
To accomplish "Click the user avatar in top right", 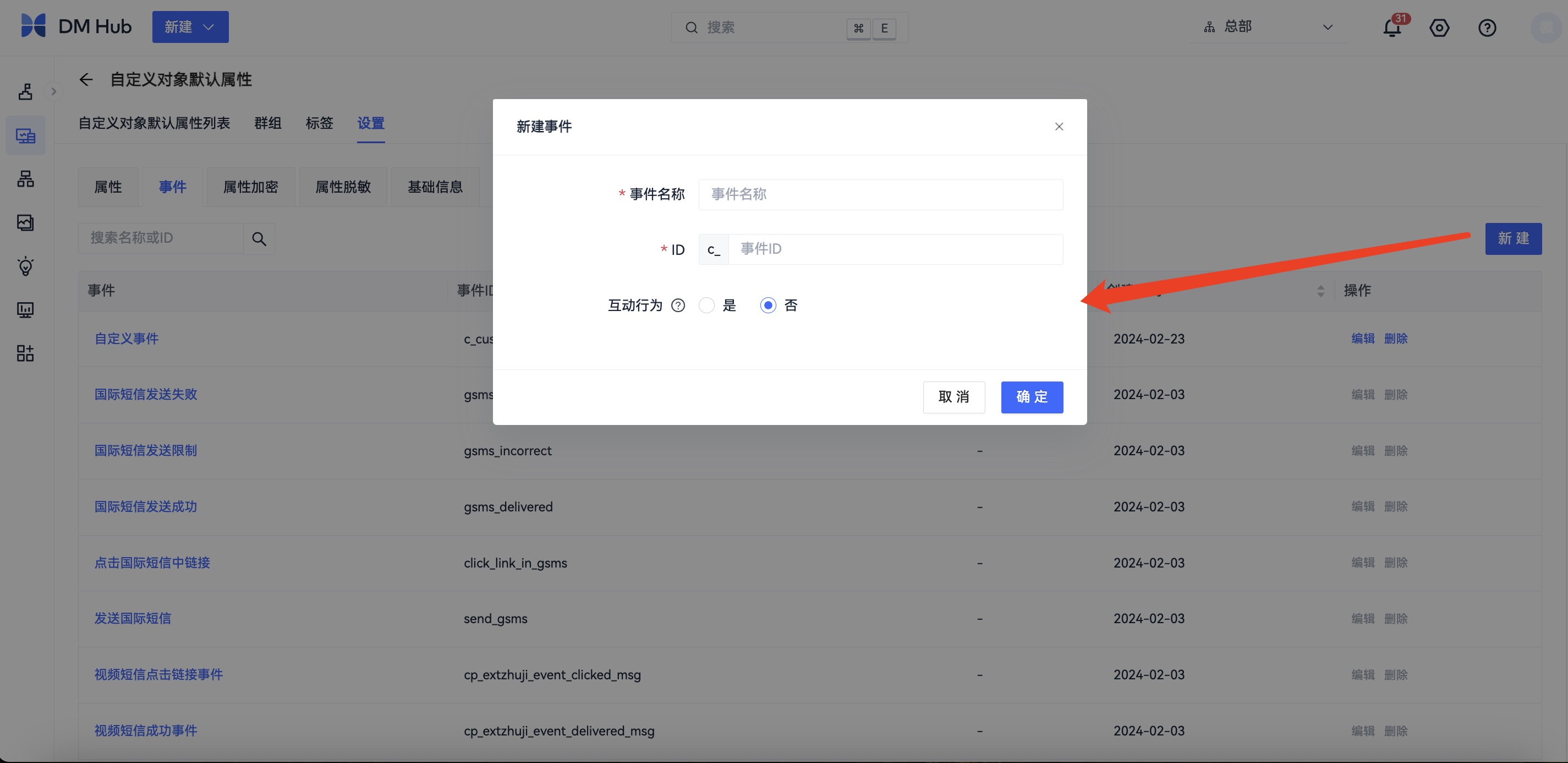I will tap(1545, 28).
